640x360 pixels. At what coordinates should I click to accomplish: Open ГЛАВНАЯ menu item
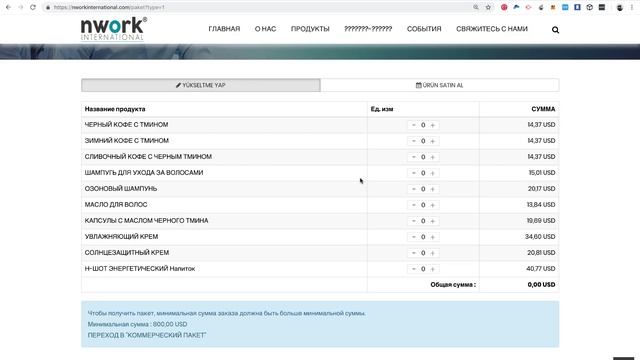(x=224, y=29)
